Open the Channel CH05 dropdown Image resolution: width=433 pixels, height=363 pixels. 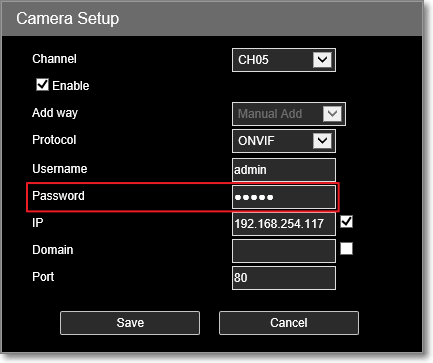pyautogui.click(x=284, y=60)
